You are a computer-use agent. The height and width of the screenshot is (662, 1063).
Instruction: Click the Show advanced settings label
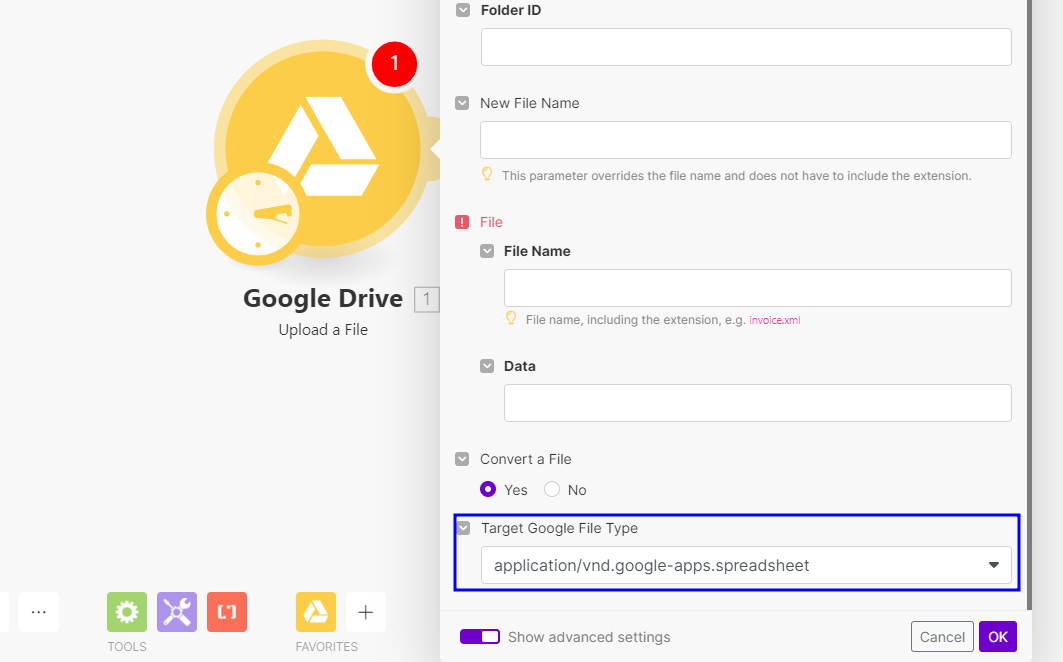(589, 637)
